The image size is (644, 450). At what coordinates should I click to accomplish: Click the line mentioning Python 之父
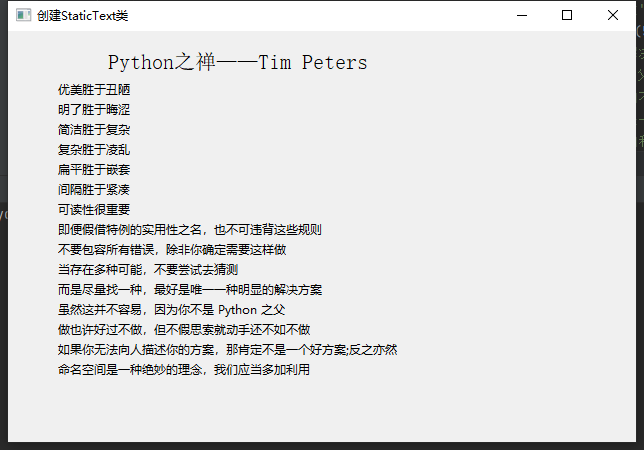coord(172,310)
